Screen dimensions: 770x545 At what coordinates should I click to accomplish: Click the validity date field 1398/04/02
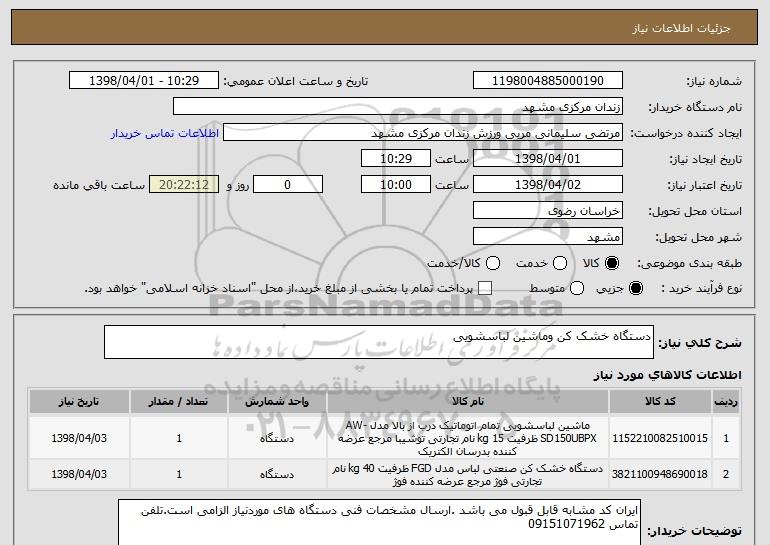pos(548,185)
